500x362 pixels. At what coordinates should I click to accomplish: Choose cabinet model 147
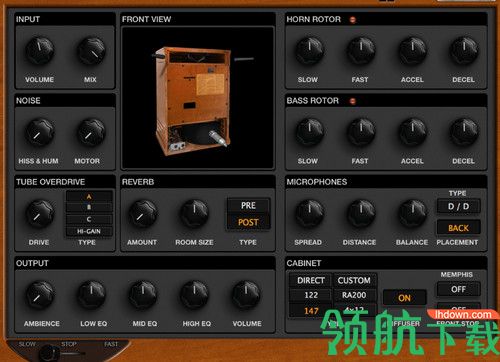pyautogui.click(x=311, y=311)
